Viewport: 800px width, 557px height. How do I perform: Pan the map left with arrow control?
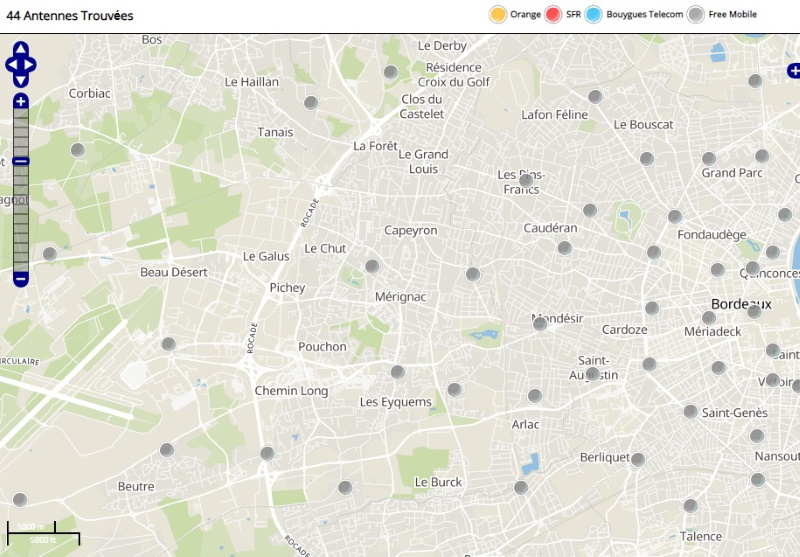pos(11,65)
